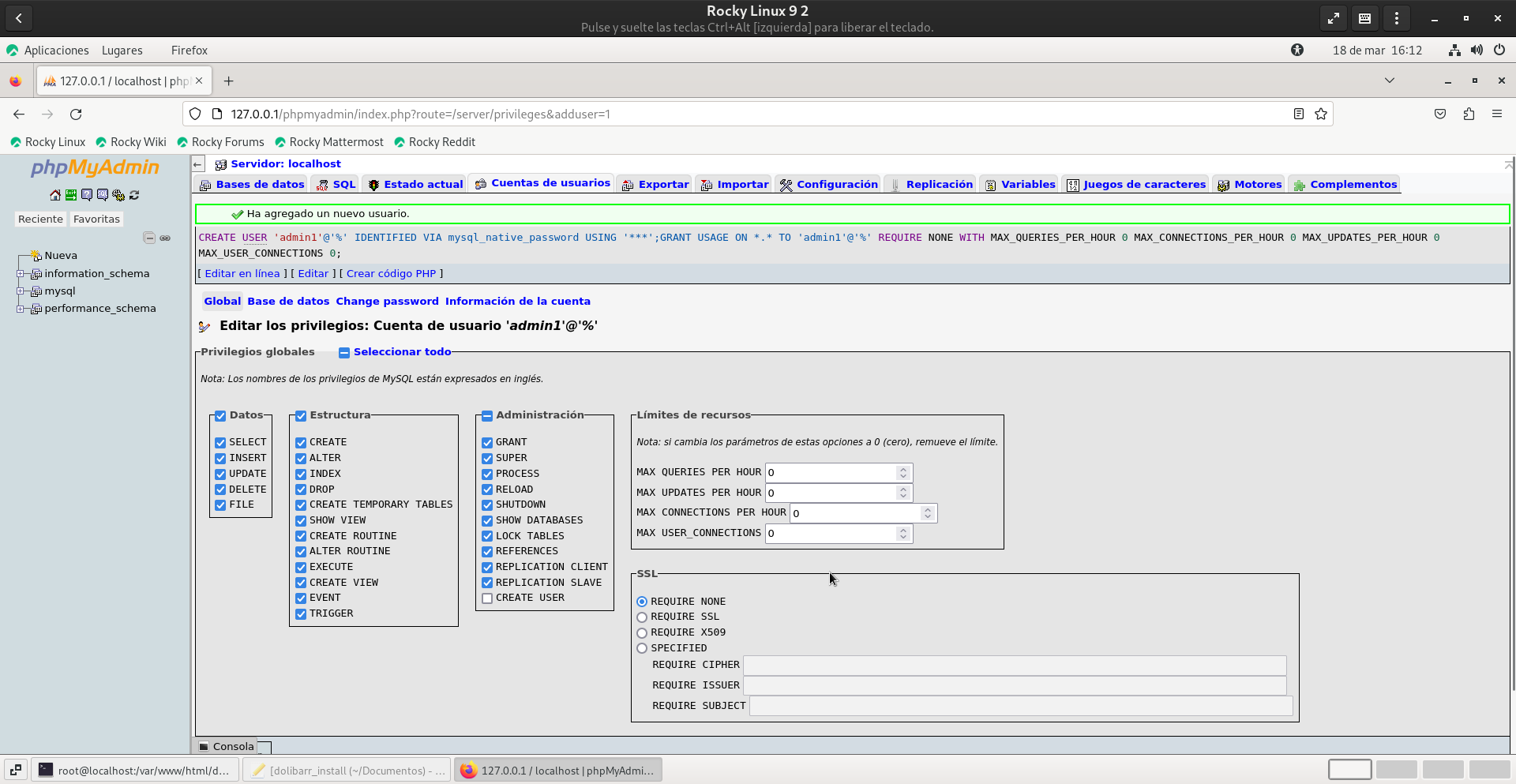The height and width of the screenshot is (784, 1516).
Task: Reload the navigation panel with refresh icon
Action: (134, 195)
